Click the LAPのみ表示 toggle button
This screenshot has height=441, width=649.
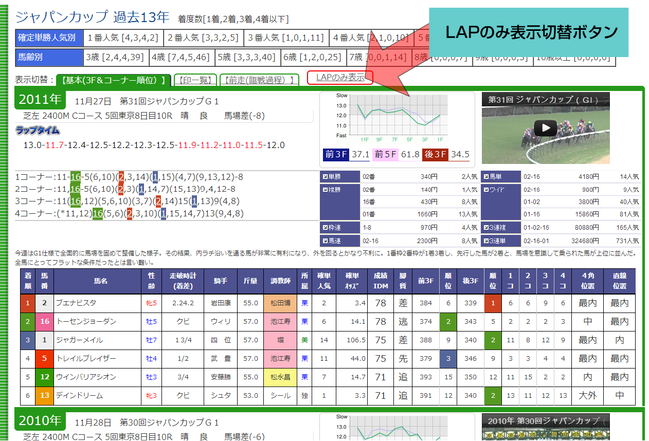(340, 77)
